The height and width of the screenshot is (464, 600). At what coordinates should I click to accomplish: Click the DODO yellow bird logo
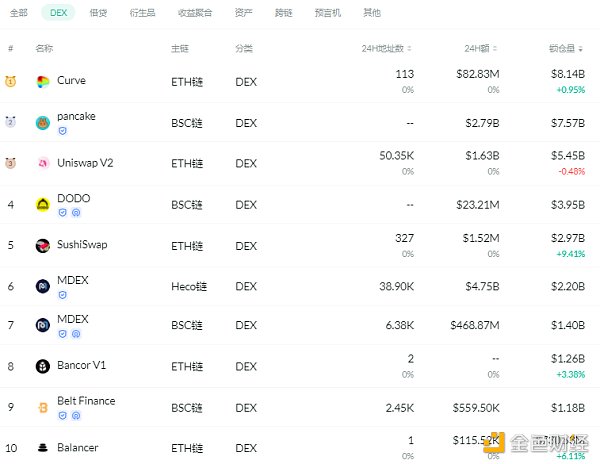pyautogui.click(x=42, y=205)
